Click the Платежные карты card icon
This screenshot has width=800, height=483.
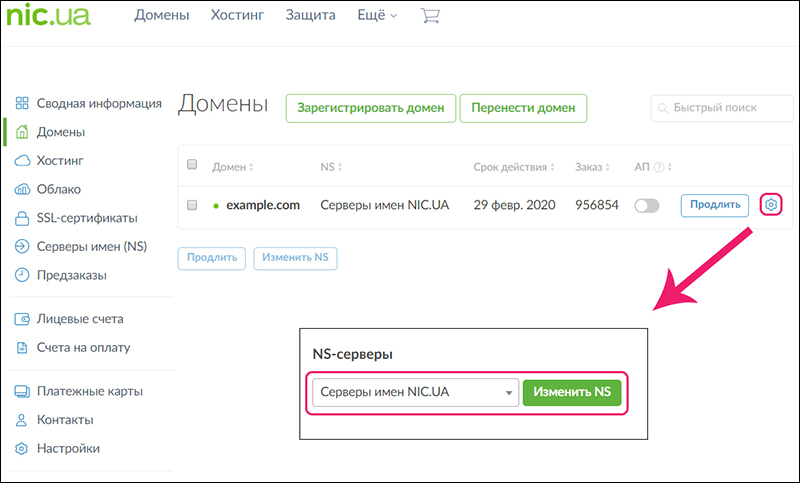[22, 391]
